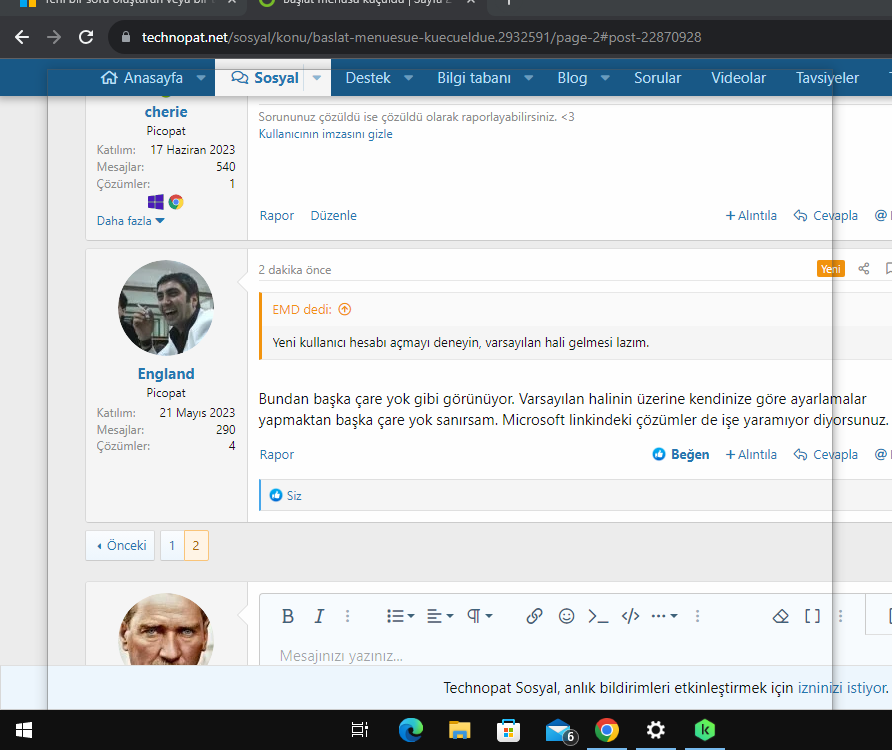Click the address bar URL
This screenshot has height=750, width=892.
[421, 38]
